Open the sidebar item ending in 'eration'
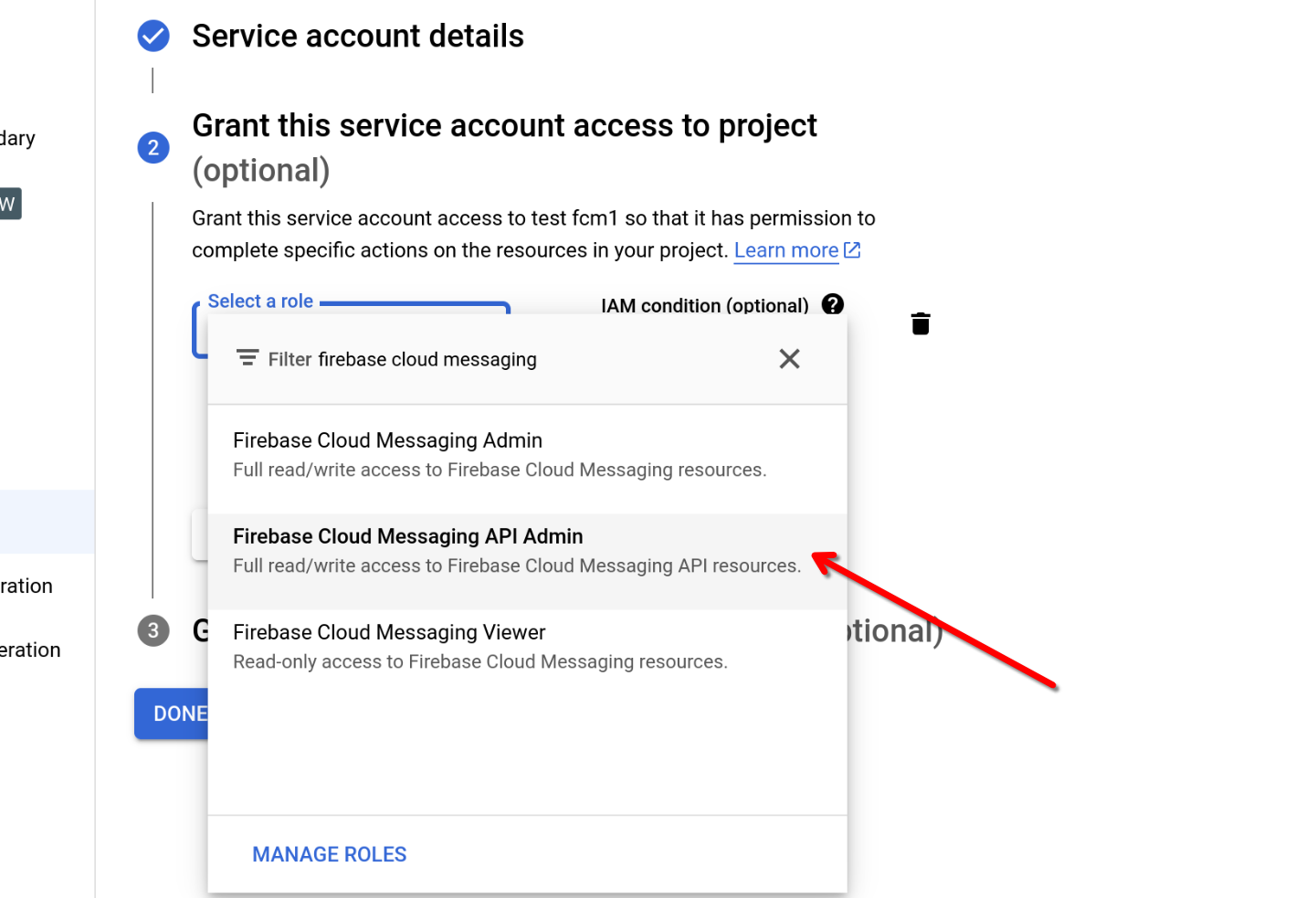This screenshot has height=898, width=1316. coord(30,650)
